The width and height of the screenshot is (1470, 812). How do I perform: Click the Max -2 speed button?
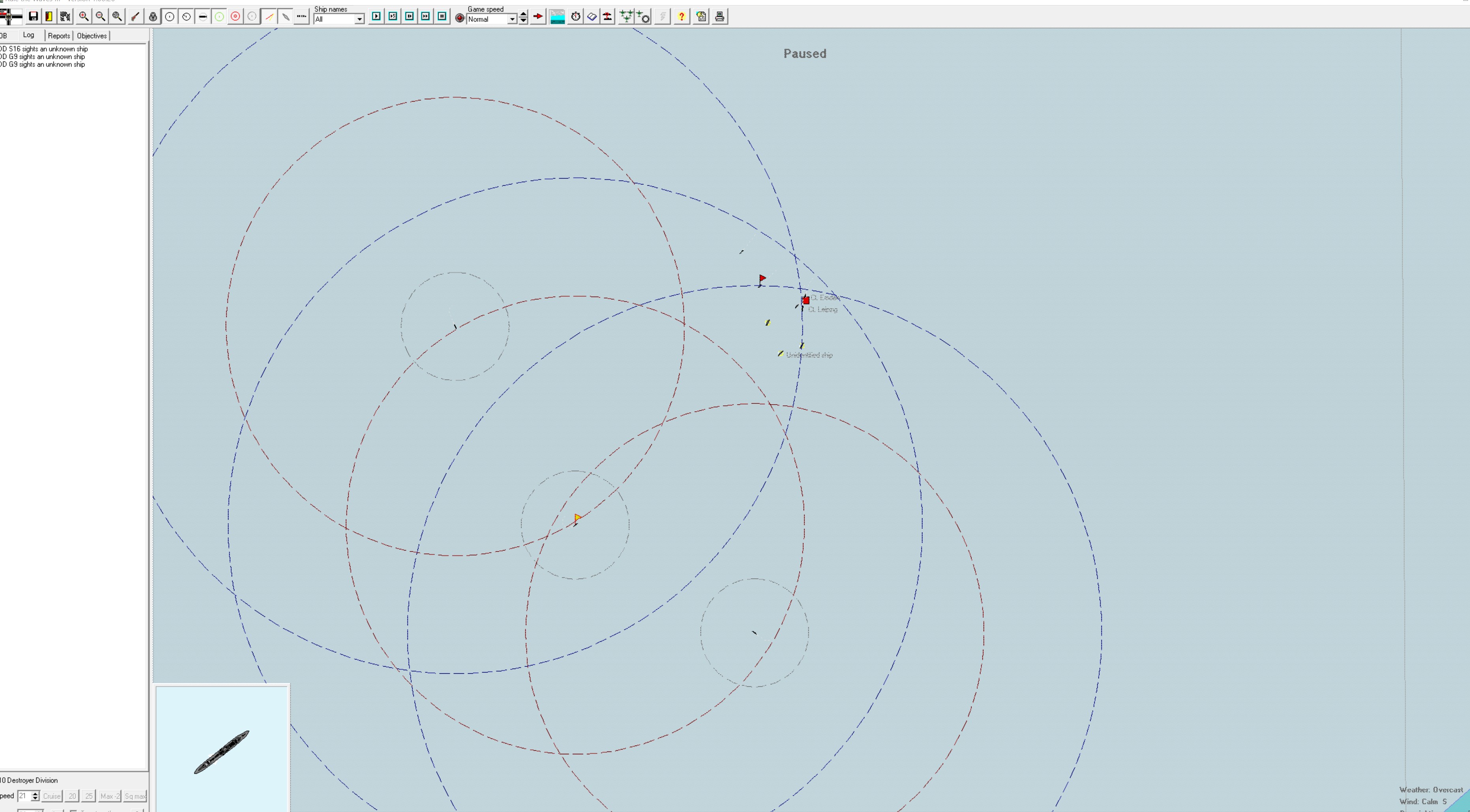(110, 796)
